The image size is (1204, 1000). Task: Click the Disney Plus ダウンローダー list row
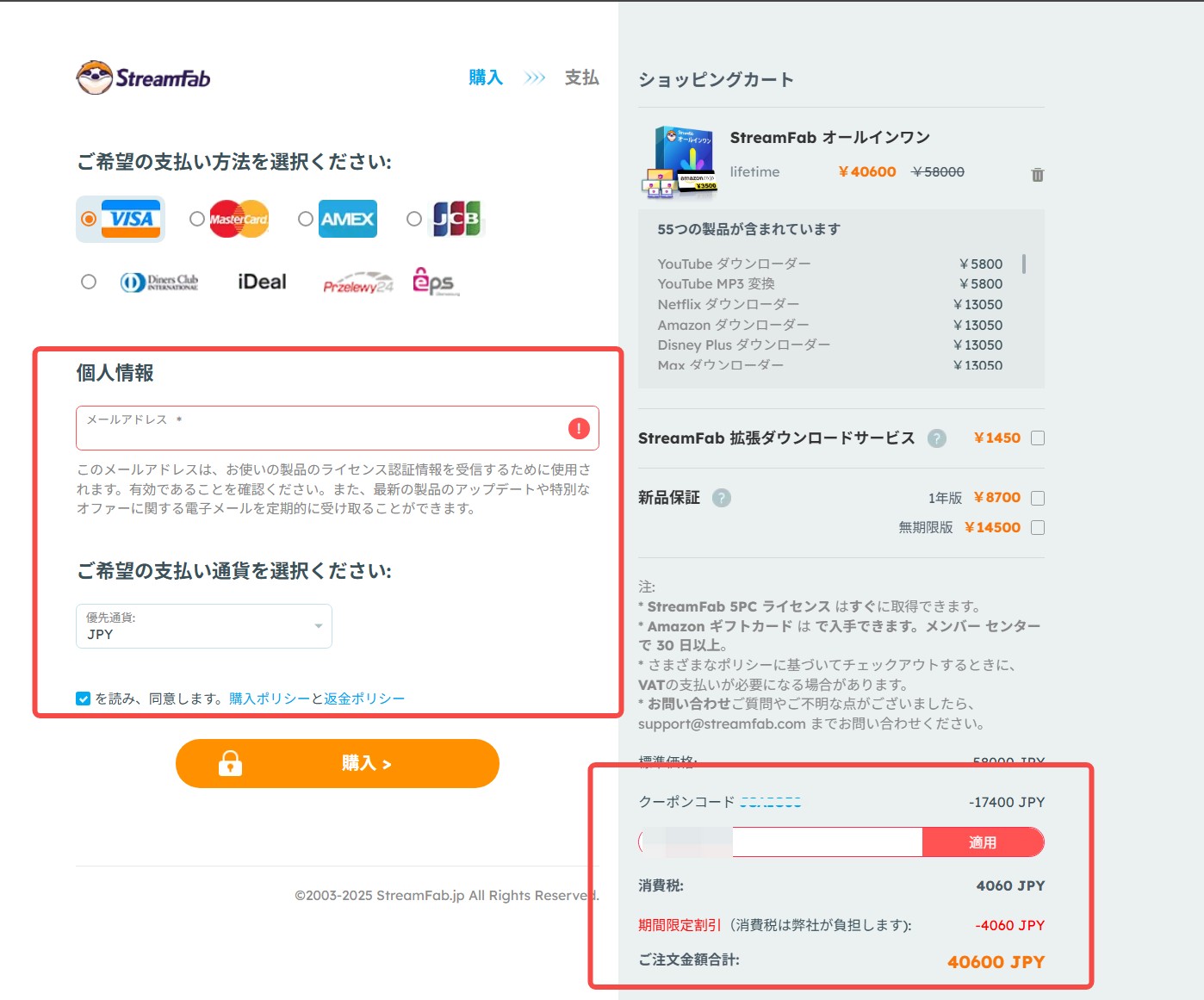[x=830, y=345]
